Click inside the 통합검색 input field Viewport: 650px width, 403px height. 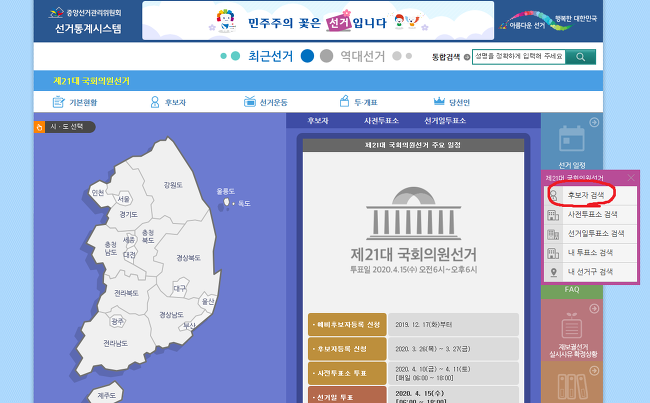click(x=519, y=57)
